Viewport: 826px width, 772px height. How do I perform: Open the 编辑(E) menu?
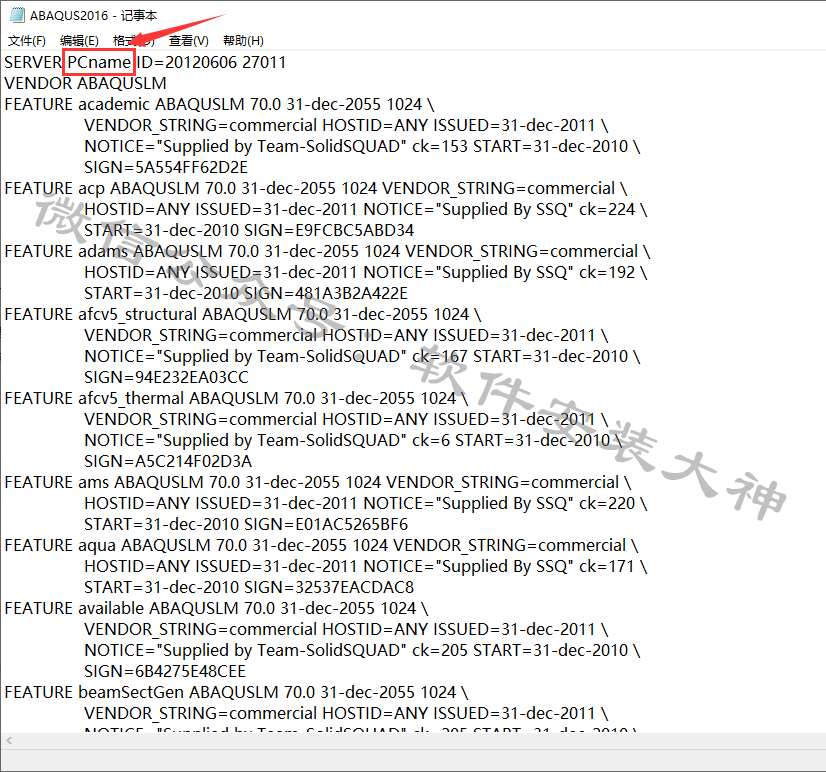[79, 41]
